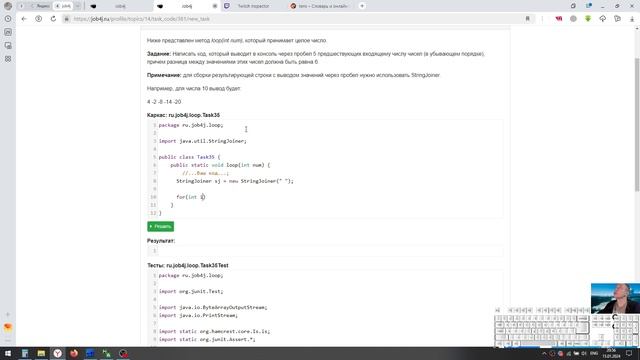Click the page security shield icon

[38, 19]
